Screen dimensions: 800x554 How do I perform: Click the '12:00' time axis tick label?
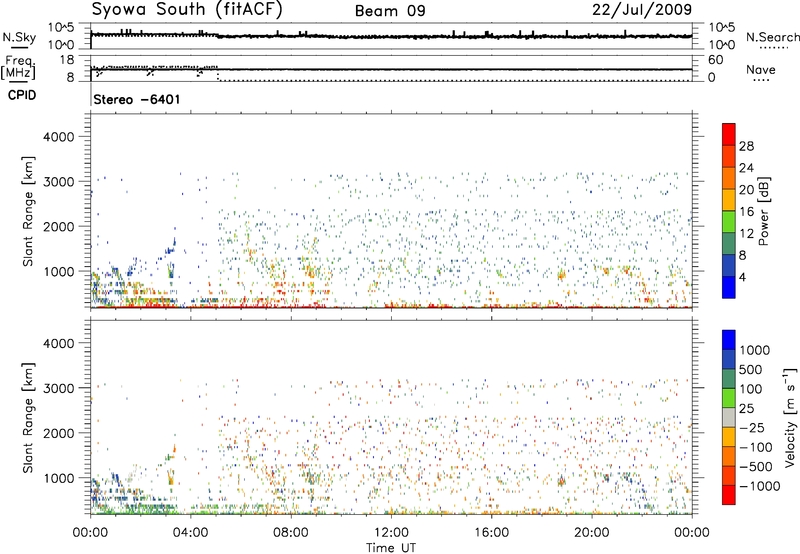coord(391,533)
